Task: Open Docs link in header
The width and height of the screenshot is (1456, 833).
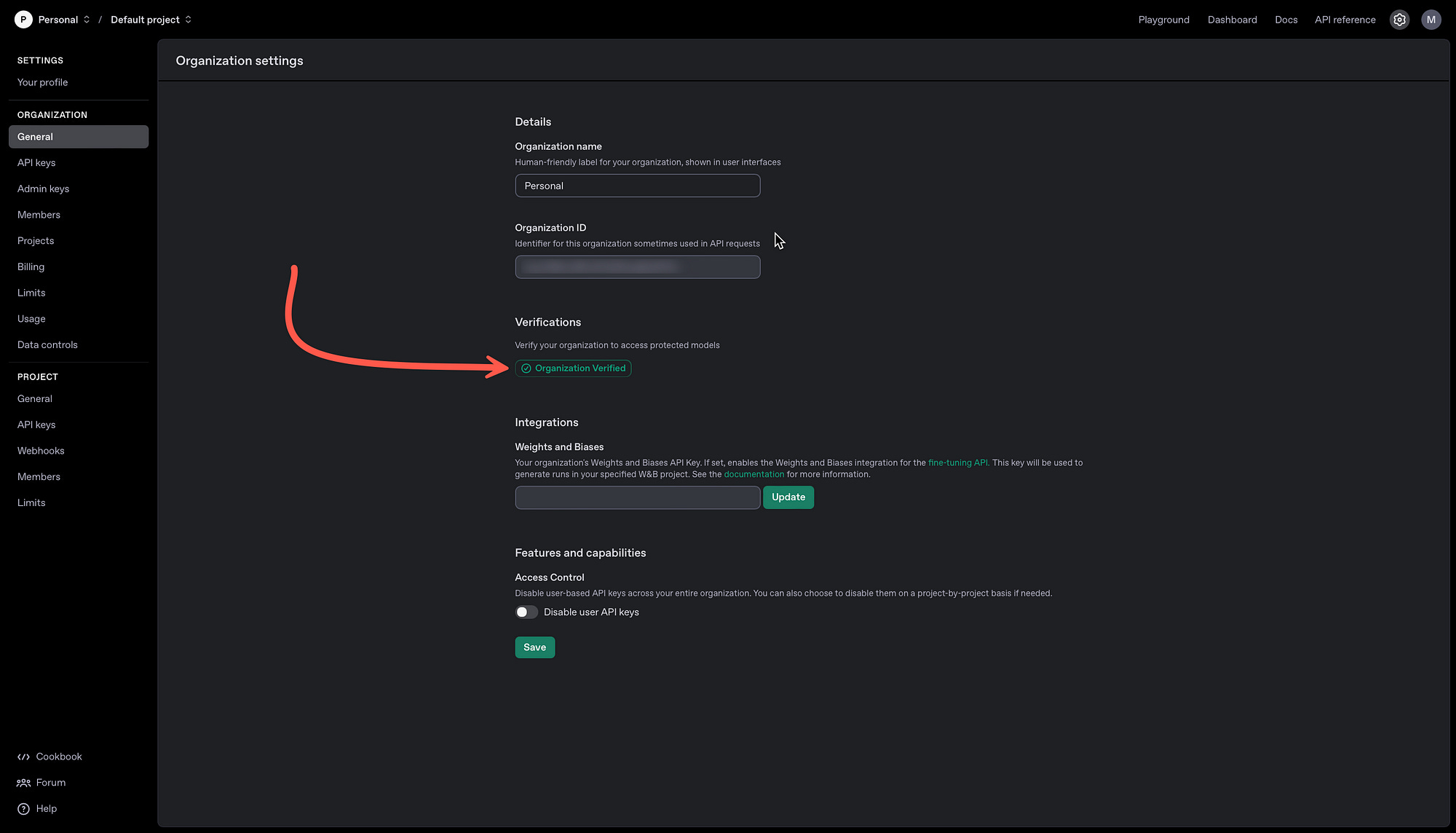Action: [1286, 20]
